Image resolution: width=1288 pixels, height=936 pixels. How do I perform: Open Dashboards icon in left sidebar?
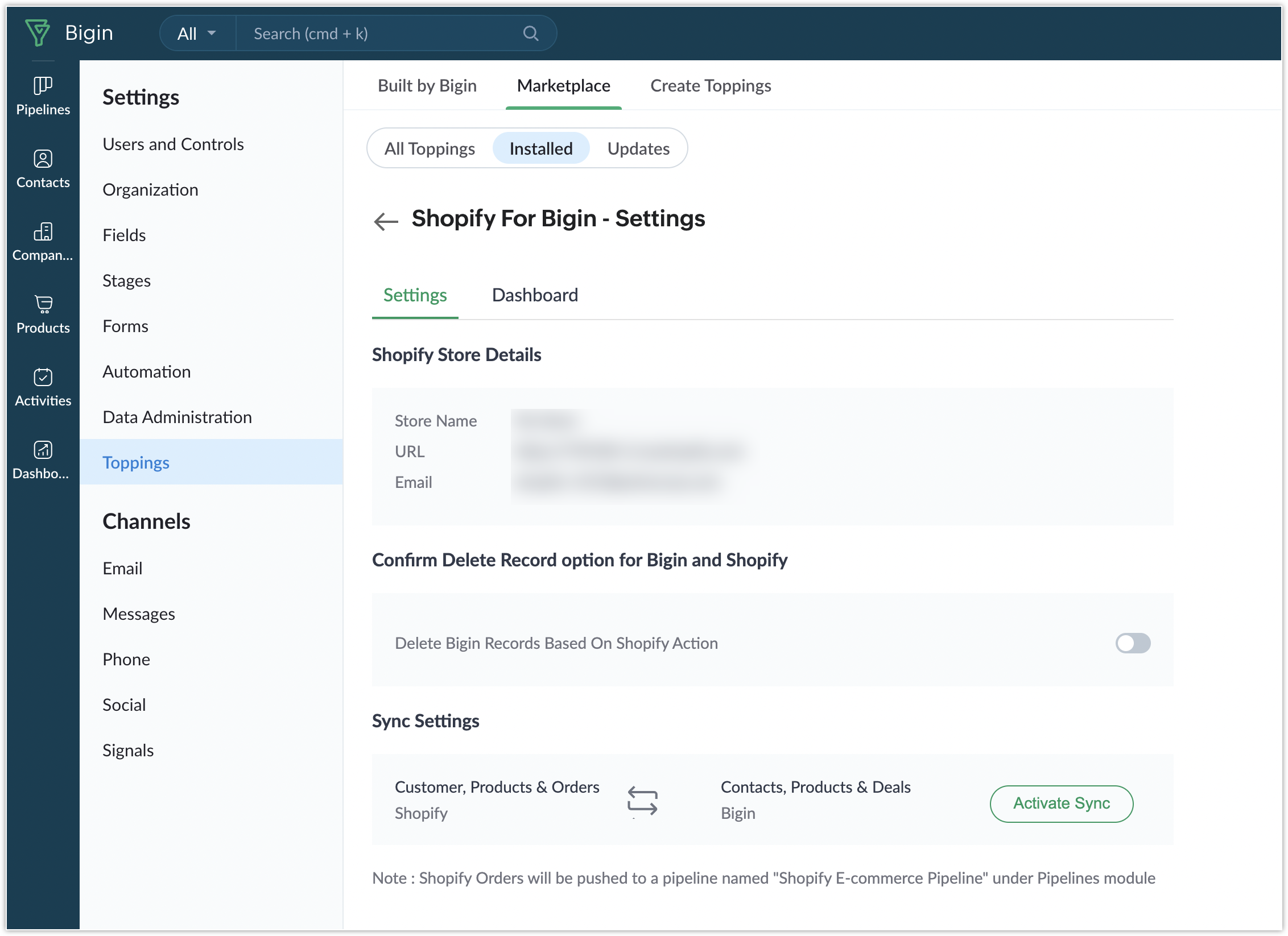(x=43, y=450)
